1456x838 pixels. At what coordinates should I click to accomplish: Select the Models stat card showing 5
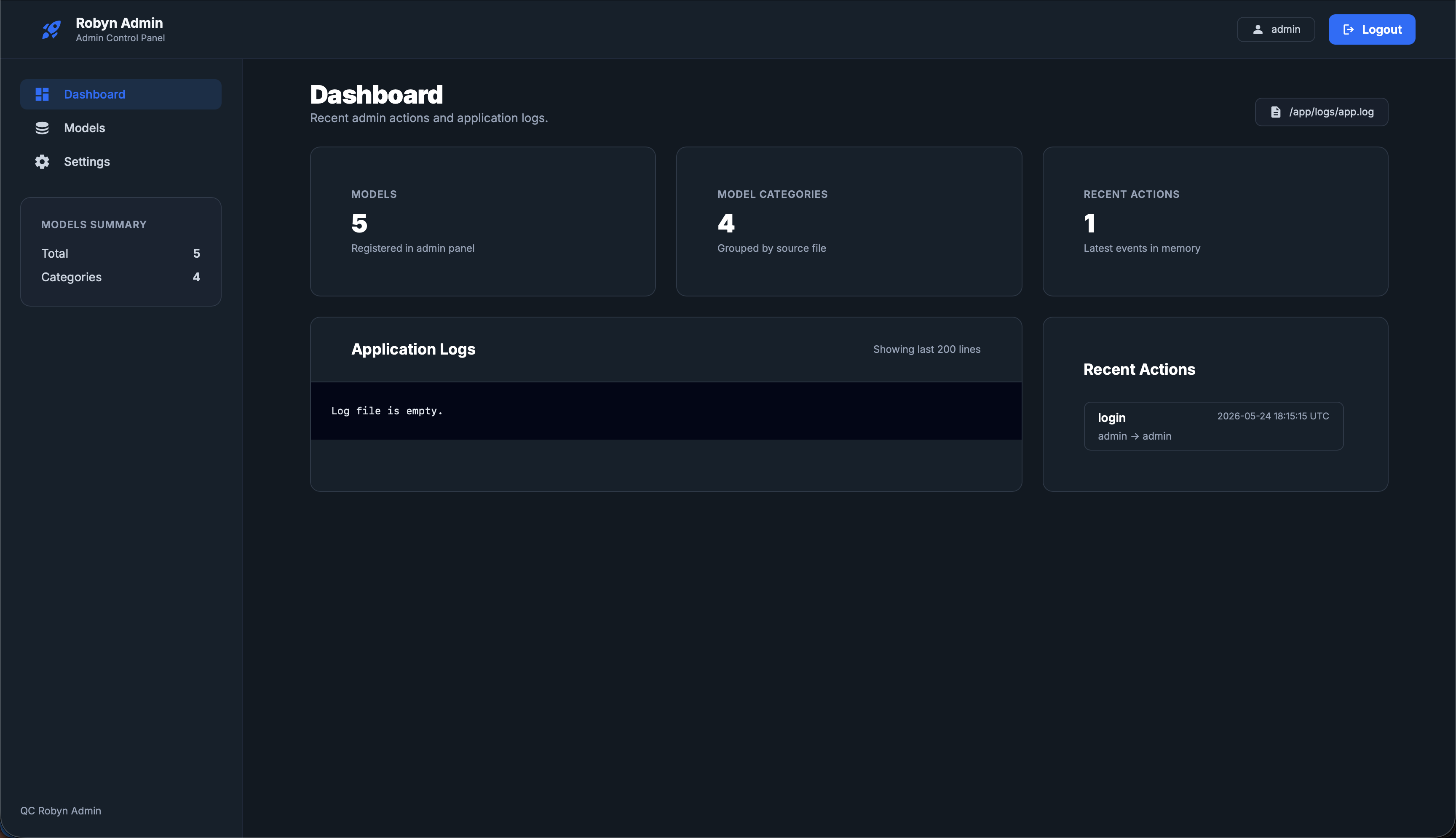(x=482, y=222)
